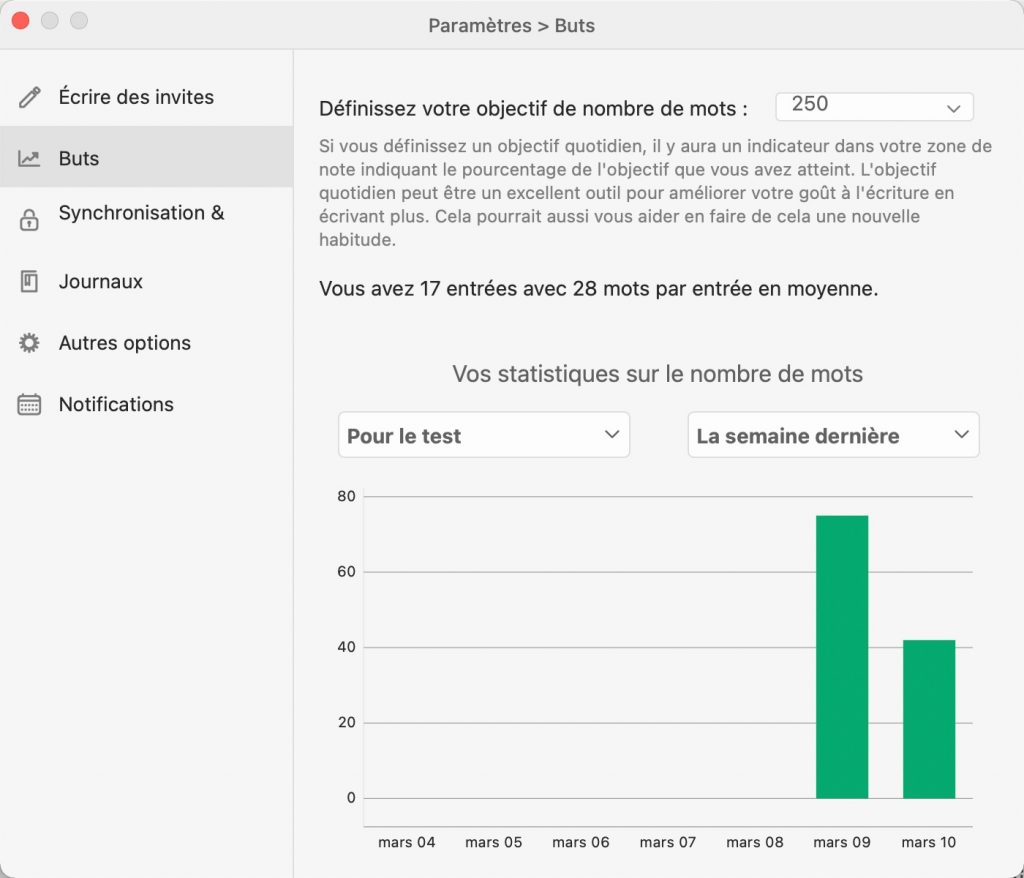Click the Définissez votre objectif de nombre de mots label
The image size is (1024, 878).
[533, 108]
